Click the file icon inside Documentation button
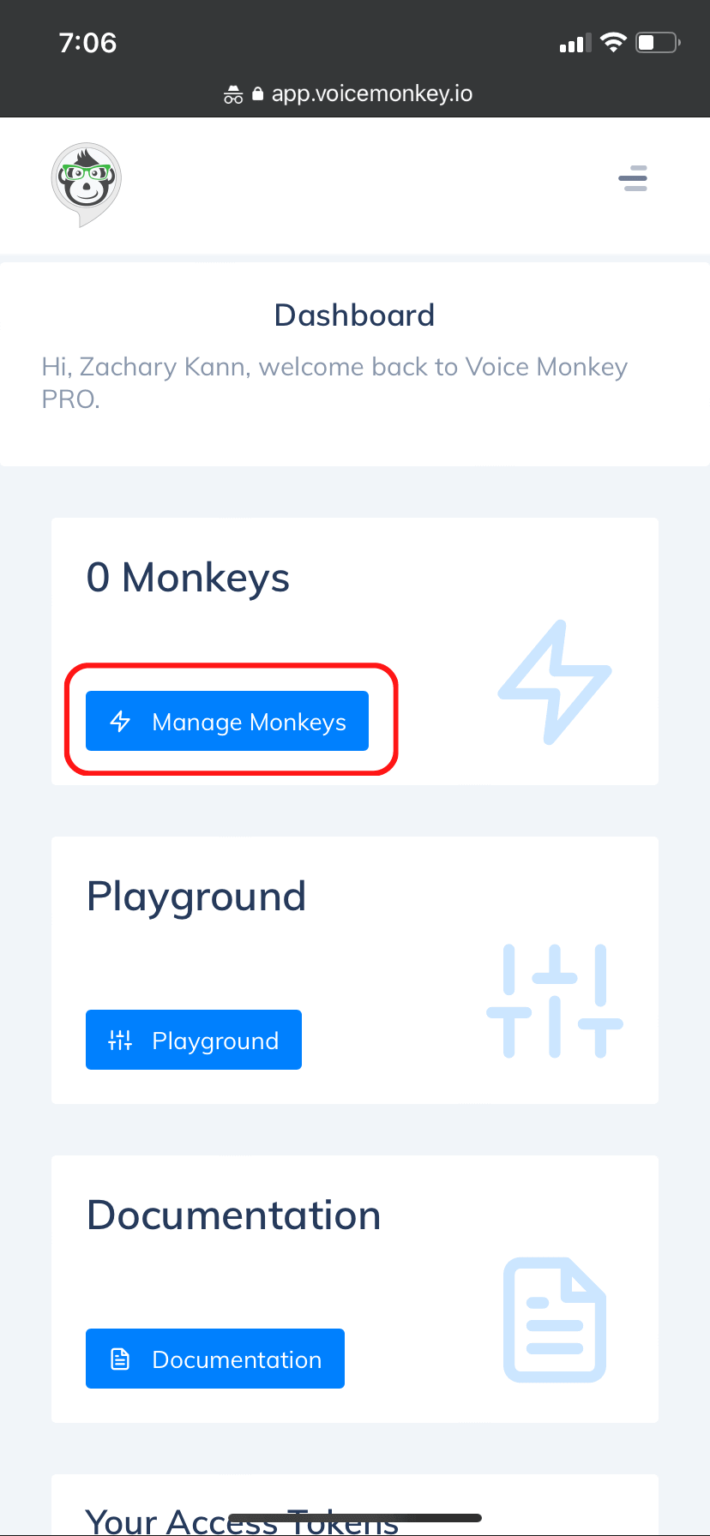Image resolution: width=710 pixels, height=1536 pixels. [119, 1358]
